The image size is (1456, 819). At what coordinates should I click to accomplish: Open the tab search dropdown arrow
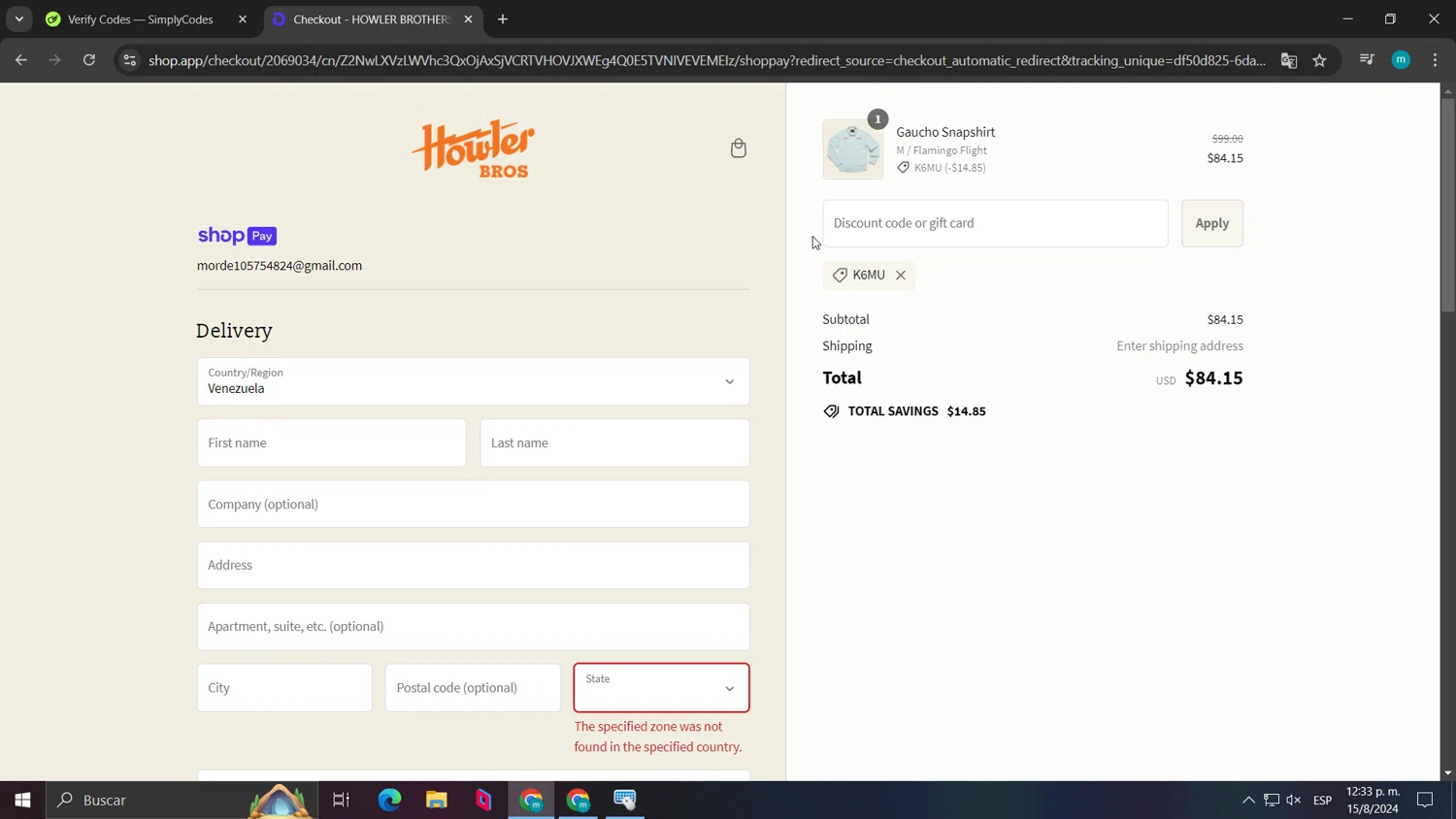click(19, 19)
